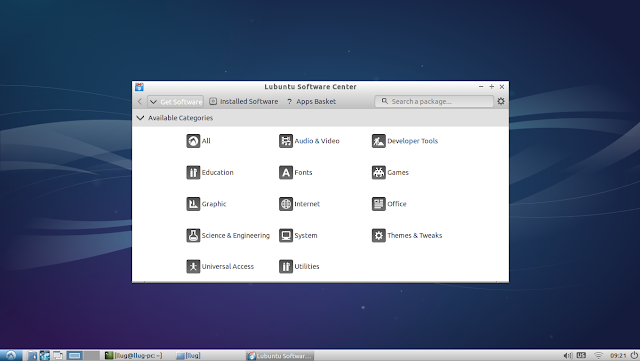Screen dimensions: 640x361
Task: Open the Audio & Video category
Action: coord(309,141)
